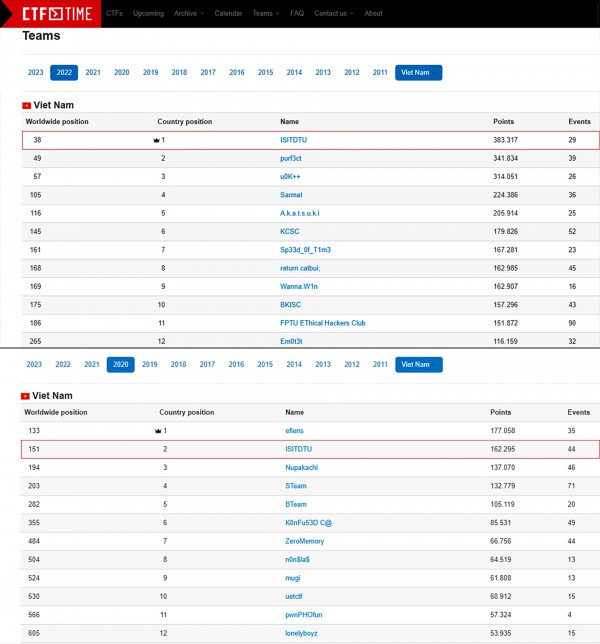The width and height of the screenshot is (600, 644).
Task: Visit the About page
Action: [373, 14]
